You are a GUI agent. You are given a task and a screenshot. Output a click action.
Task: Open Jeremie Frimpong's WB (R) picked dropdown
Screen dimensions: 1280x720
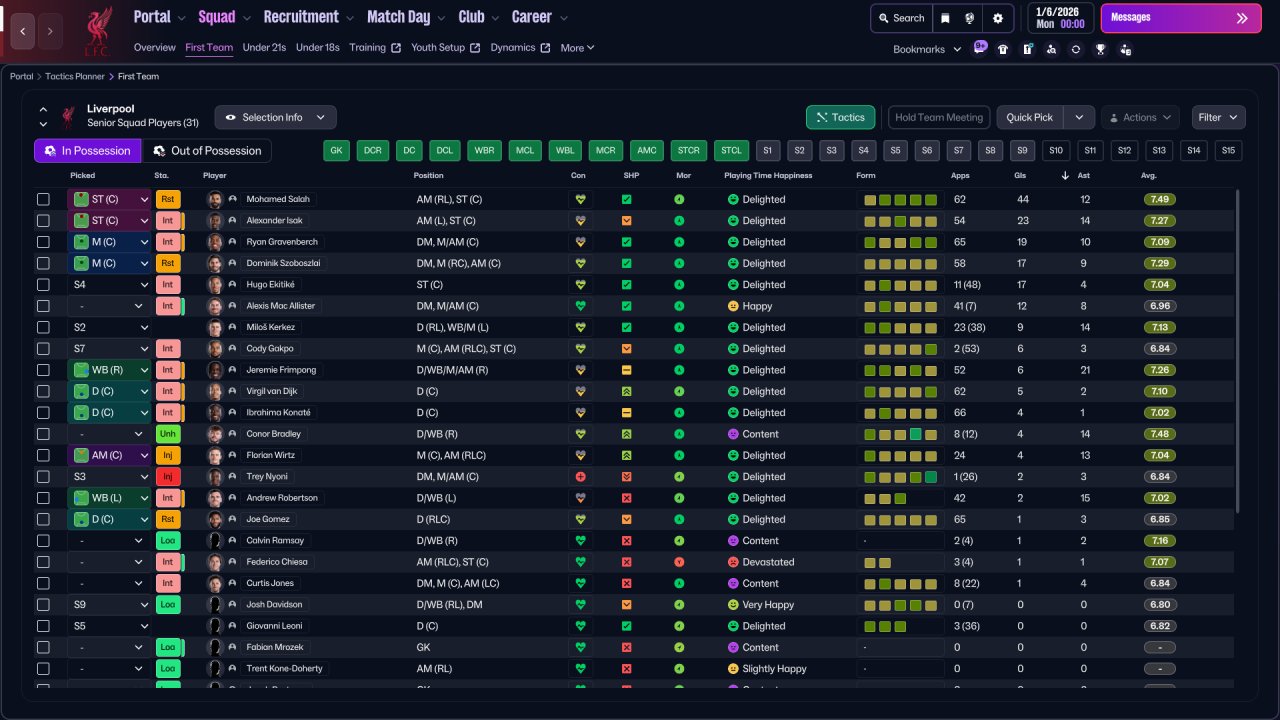coord(109,370)
